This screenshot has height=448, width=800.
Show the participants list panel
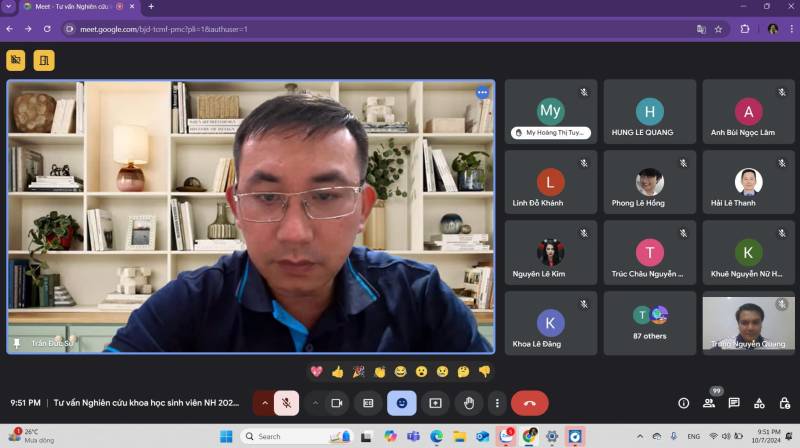coord(709,403)
